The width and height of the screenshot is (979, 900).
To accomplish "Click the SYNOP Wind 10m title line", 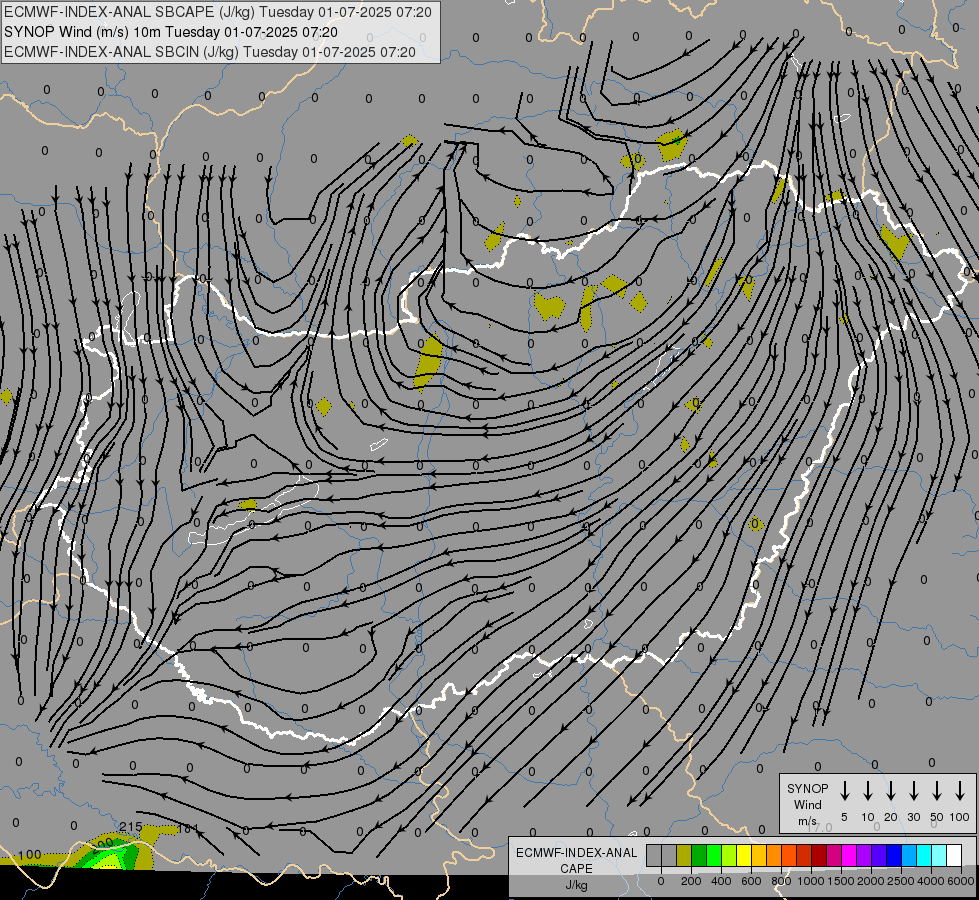I will pyautogui.click(x=170, y=32).
